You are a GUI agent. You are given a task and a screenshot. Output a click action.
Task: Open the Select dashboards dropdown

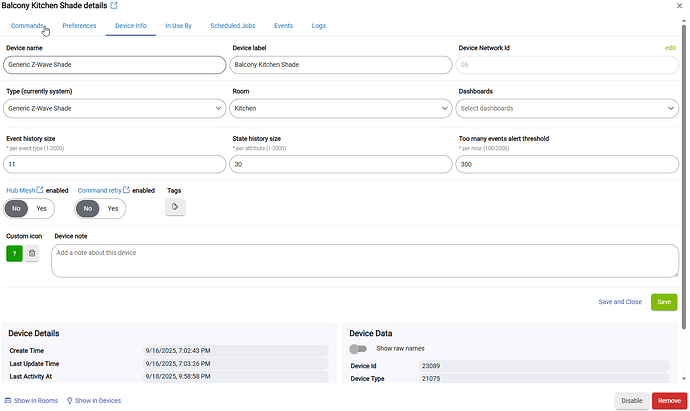click(x=567, y=108)
